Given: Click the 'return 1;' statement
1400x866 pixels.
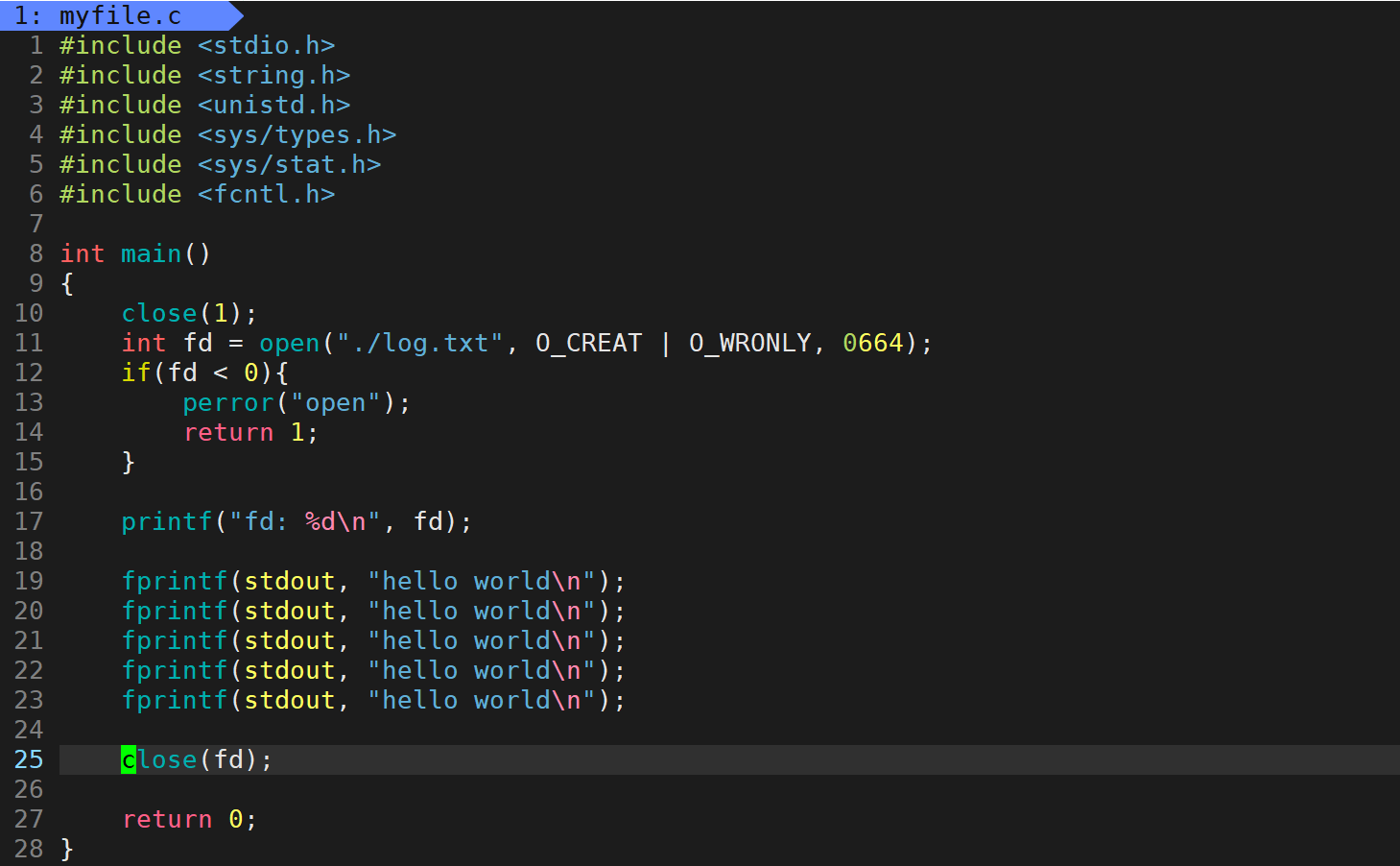Looking at the screenshot, I should (x=251, y=432).
